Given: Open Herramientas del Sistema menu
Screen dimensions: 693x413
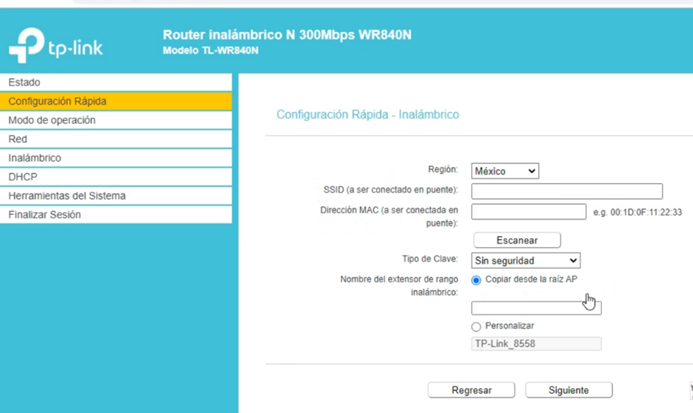Looking at the screenshot, I should click(116, 196).
